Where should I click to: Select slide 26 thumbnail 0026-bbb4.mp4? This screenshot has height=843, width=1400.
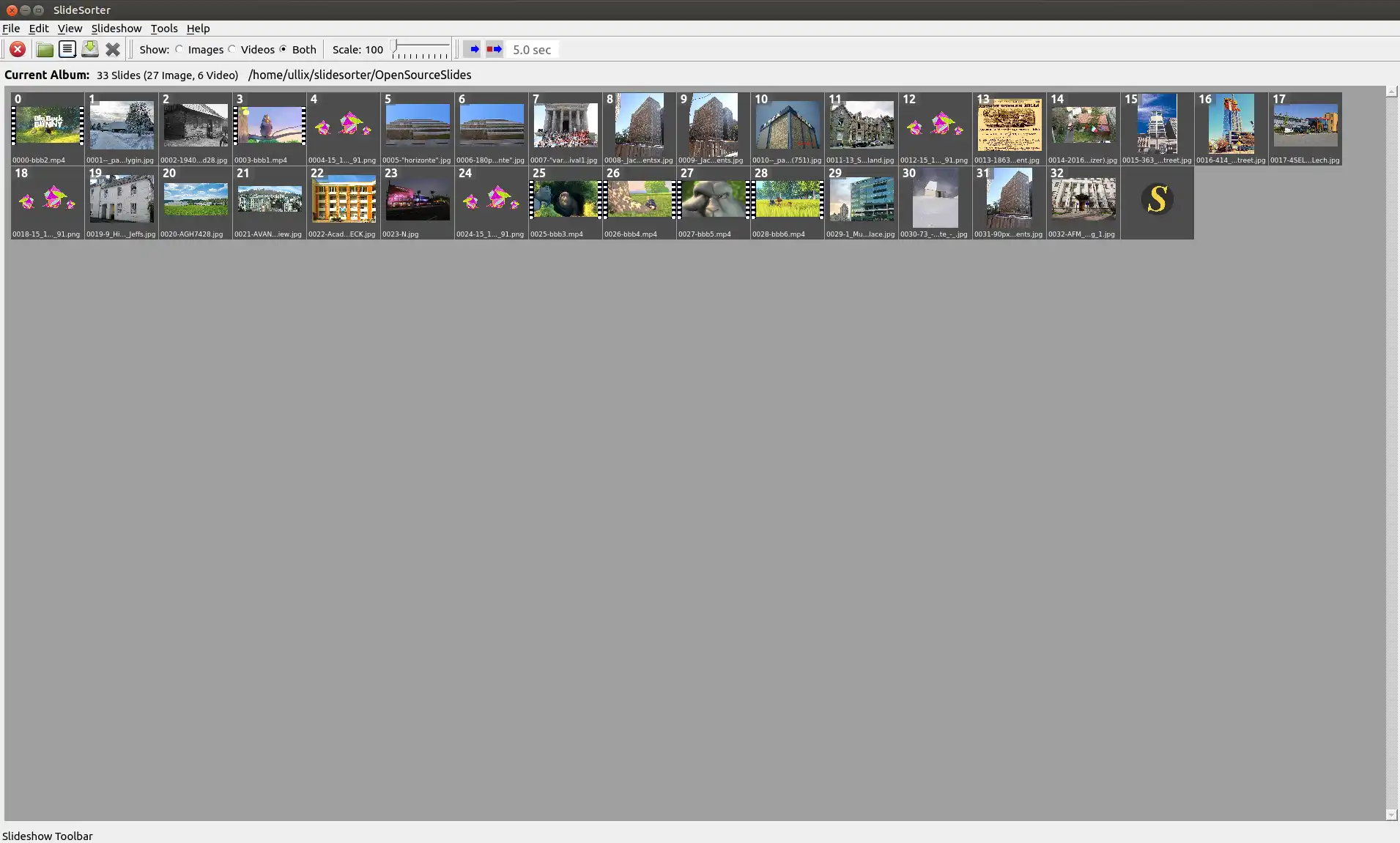click(640, 202)
